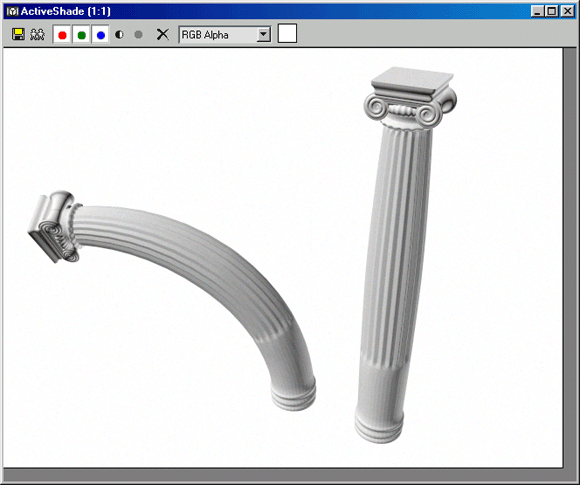The image size is (580, 485).
Task: Click the horizontal gray scrollbar strip at bottom
Action: [283, 475]
